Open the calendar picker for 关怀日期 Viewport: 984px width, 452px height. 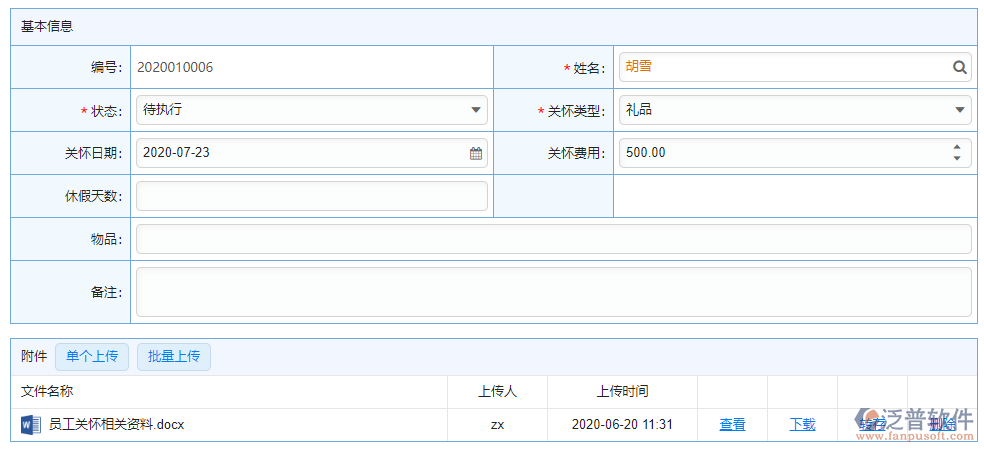pos(476,154)
